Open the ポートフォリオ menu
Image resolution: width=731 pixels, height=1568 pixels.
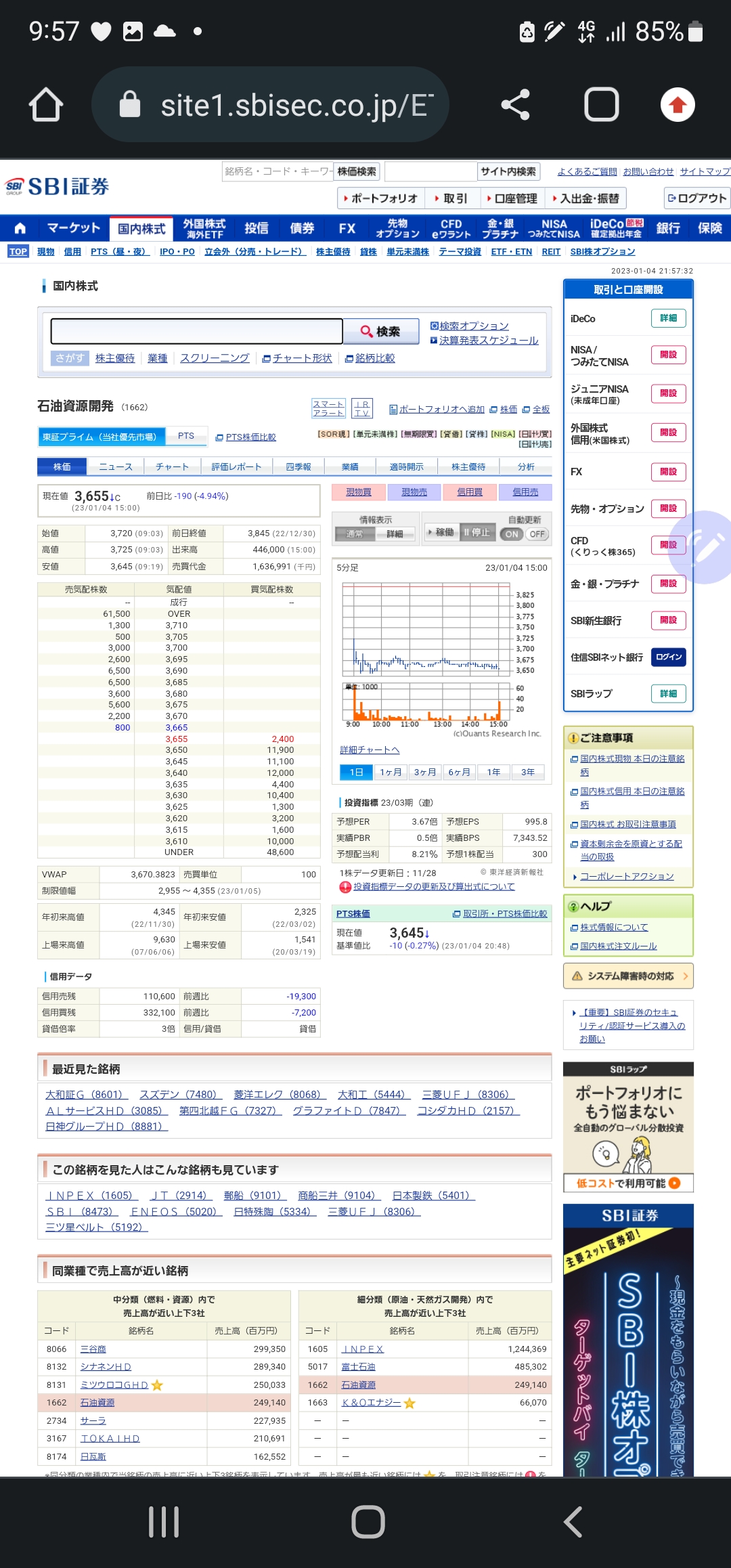click(381, 198)
